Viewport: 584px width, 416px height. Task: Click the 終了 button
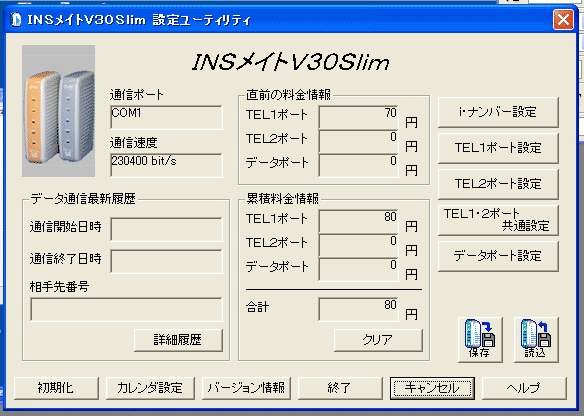click(340, 388)
